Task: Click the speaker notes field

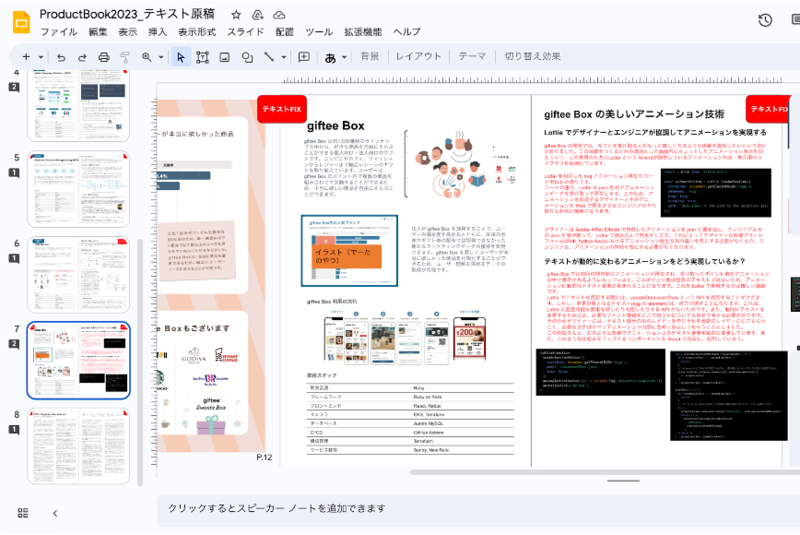Action: pos(478,509)
